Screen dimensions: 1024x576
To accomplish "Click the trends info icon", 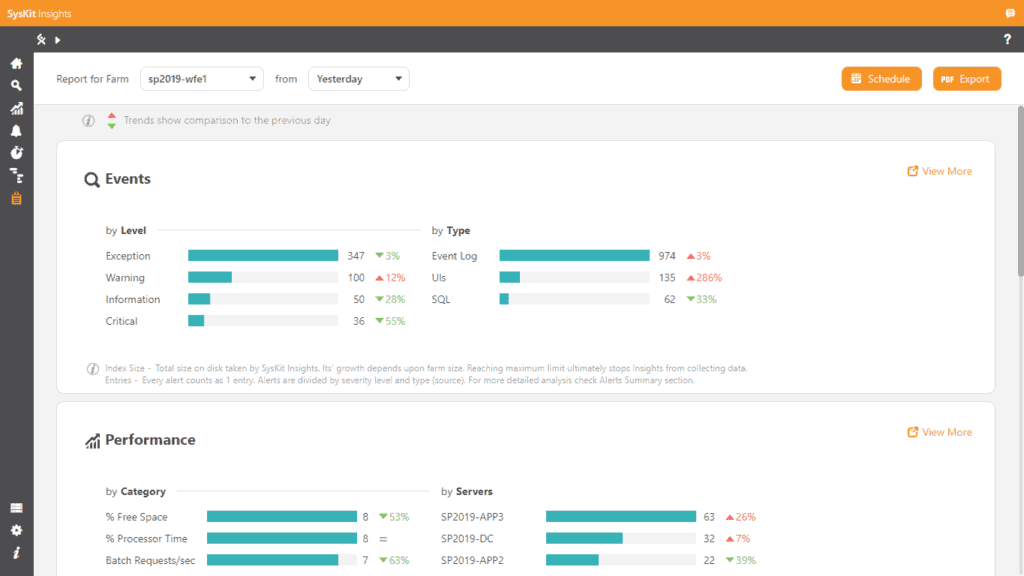I will (88, 121).
